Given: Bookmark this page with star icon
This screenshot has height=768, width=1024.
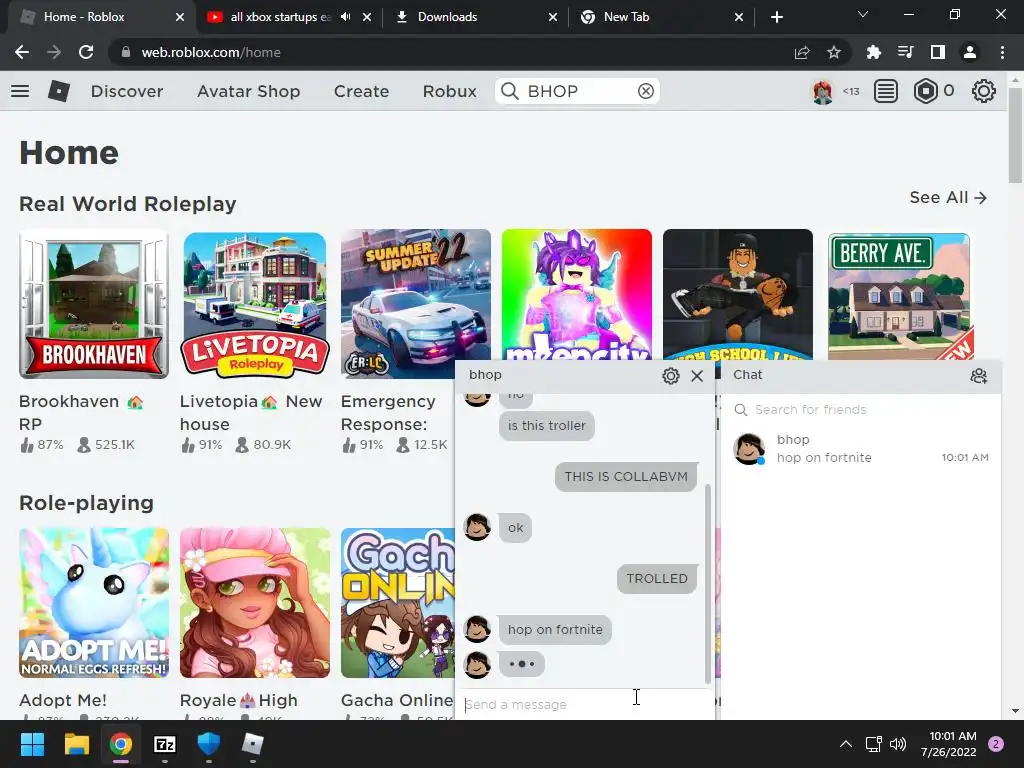Looking at the screenshot, I should 834,52.
